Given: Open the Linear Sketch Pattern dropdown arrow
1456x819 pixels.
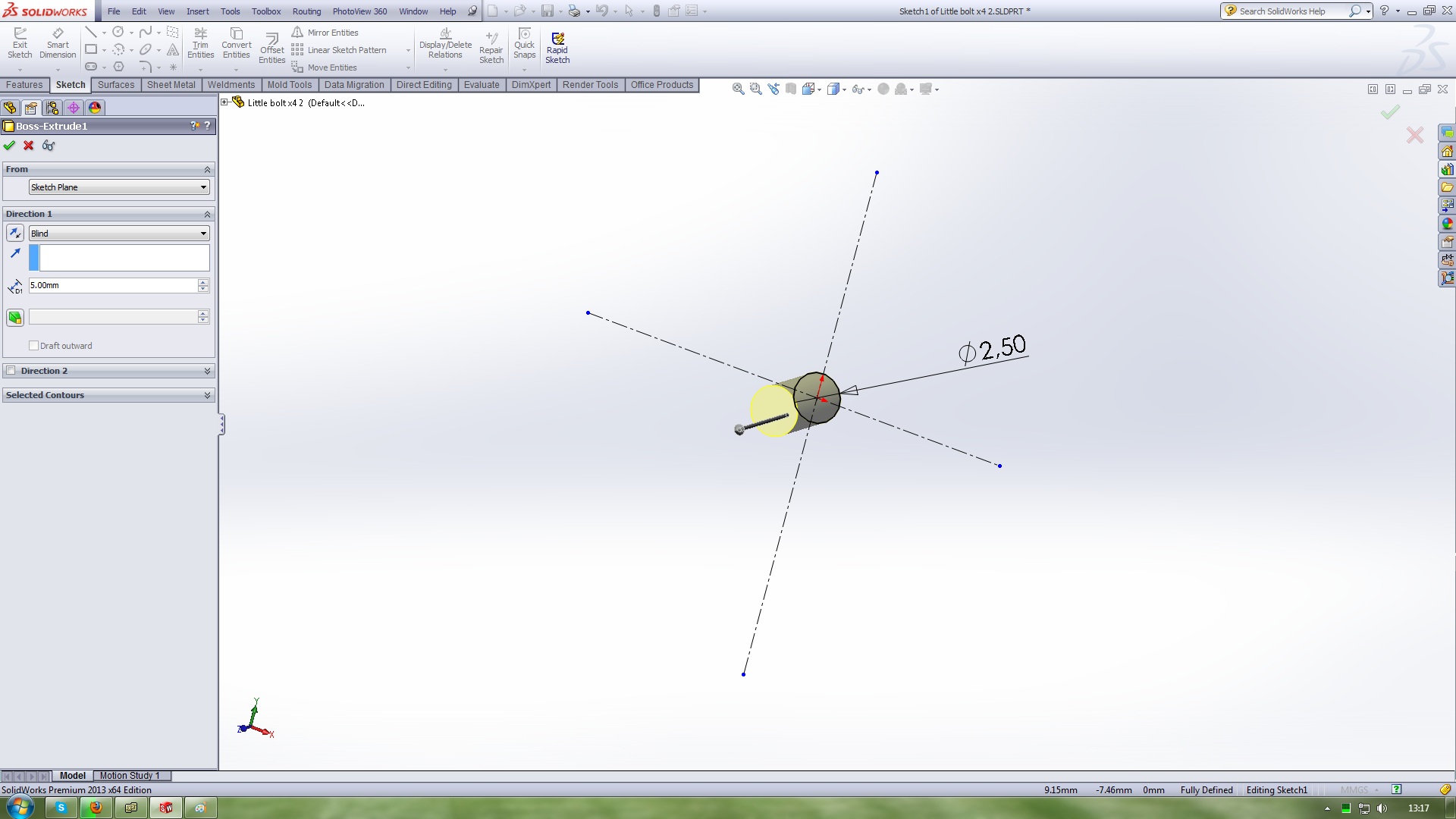Looking at the screenshot, I should tap(408, 50).
